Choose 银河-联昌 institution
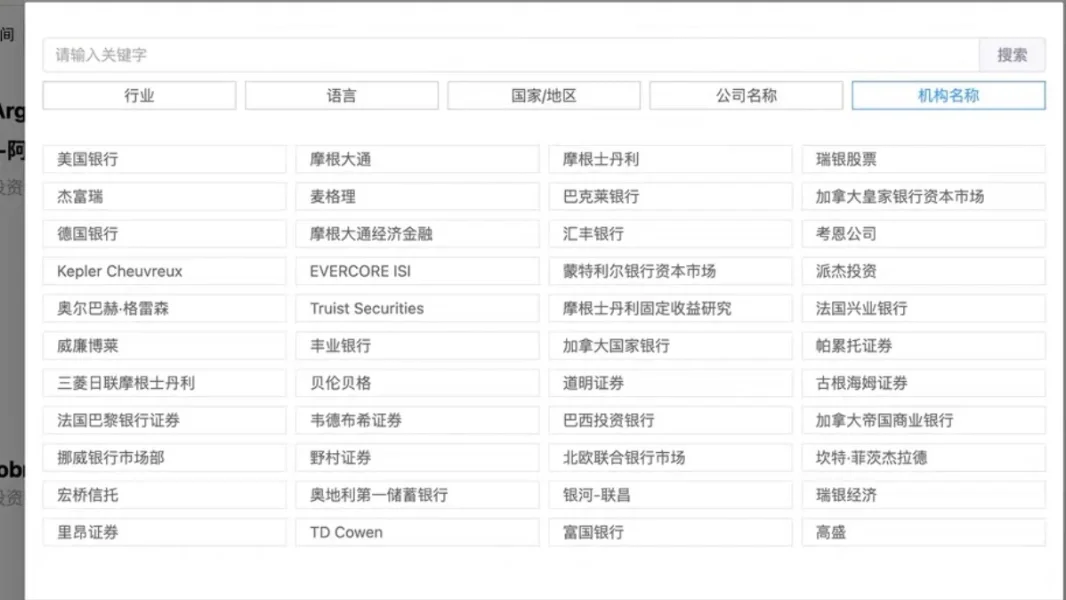 pyautogui.click(x=670, y=495)
